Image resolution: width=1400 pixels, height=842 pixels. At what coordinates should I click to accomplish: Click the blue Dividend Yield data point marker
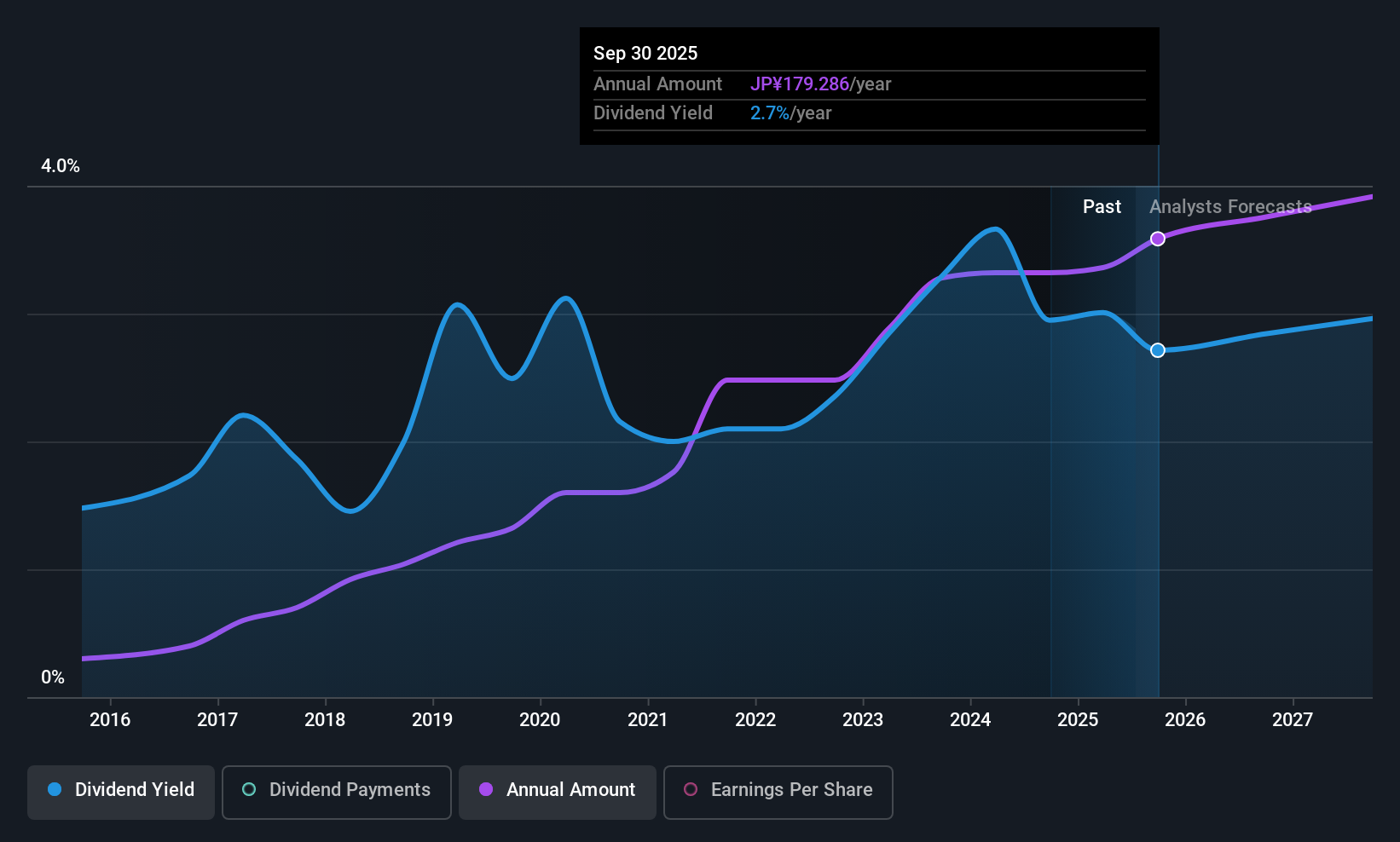pyautogui.click(x=1158, y=350)
